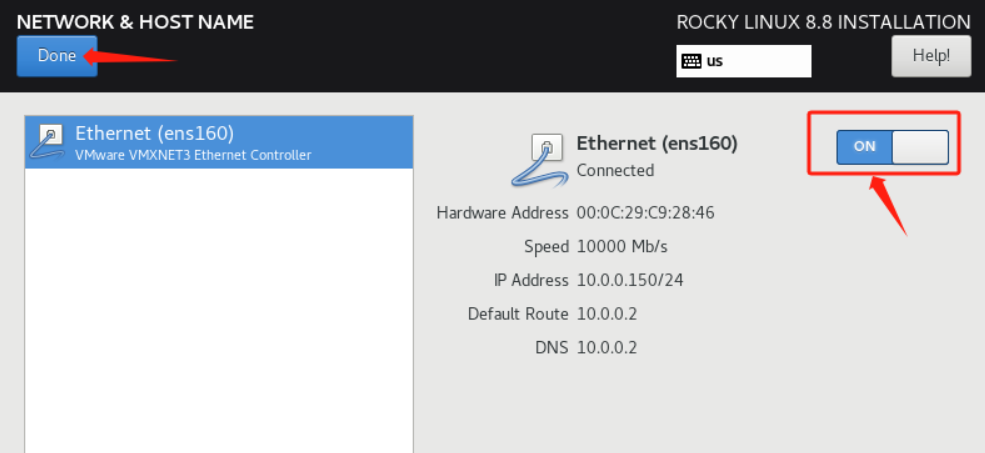Viewport: 985px width, 453px height.
Task: Click the Hardware Address label
Action: pos(502,213)
